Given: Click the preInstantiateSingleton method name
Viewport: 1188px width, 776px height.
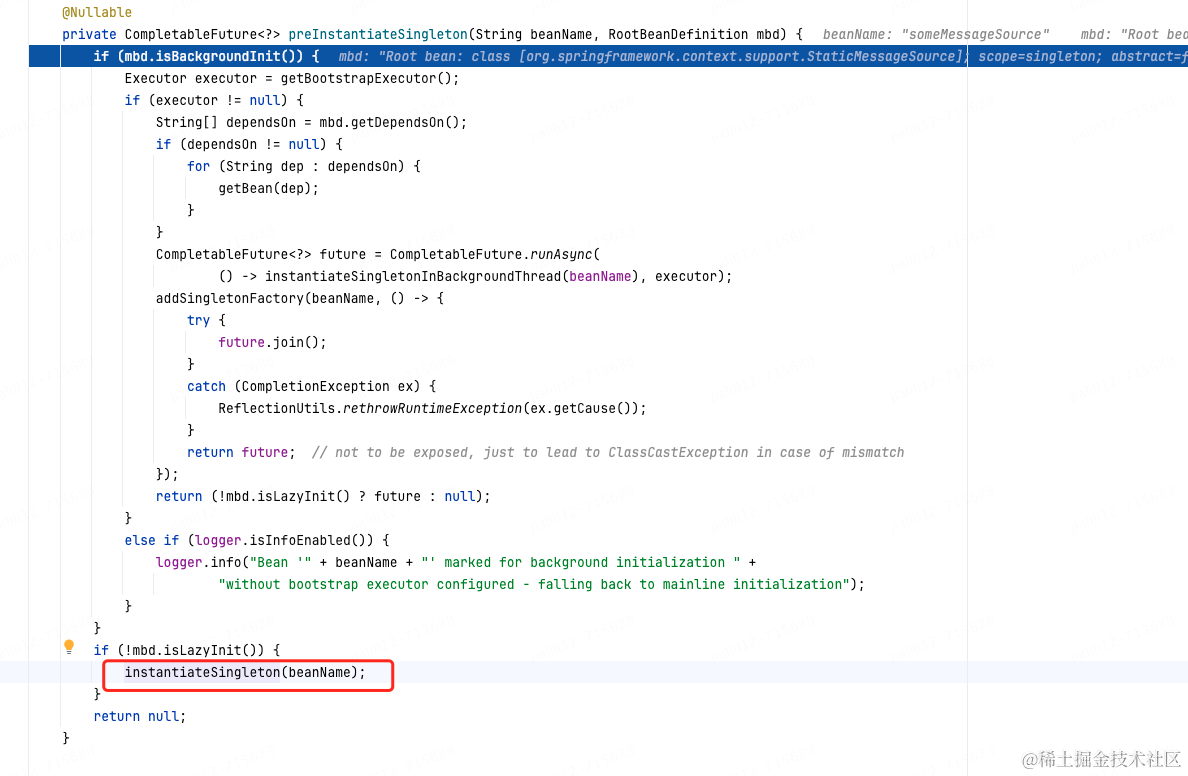Looking at the screenshot, I should 378,34.
